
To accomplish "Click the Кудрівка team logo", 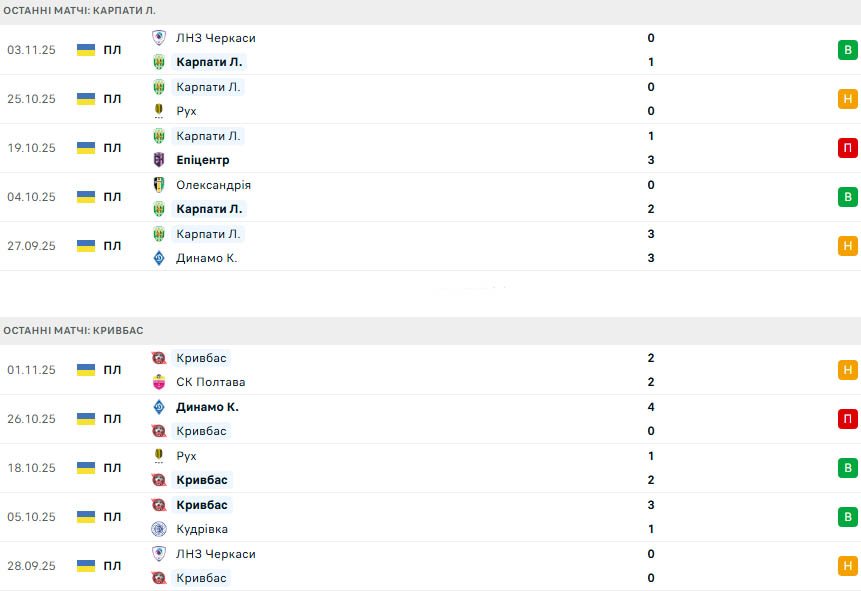I will point(159,529).
